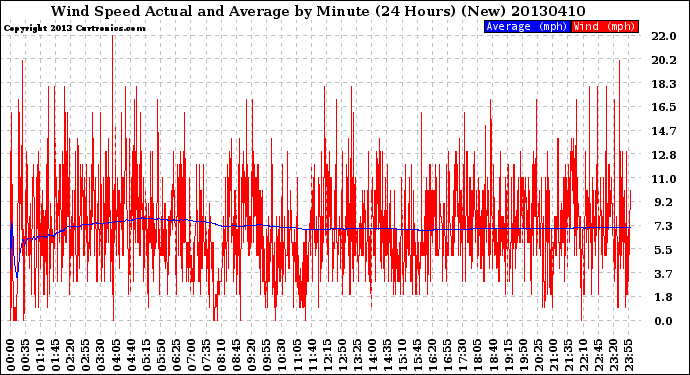
Task: Select the 14.7 y-axis value
Action: (x=663, y=131)
